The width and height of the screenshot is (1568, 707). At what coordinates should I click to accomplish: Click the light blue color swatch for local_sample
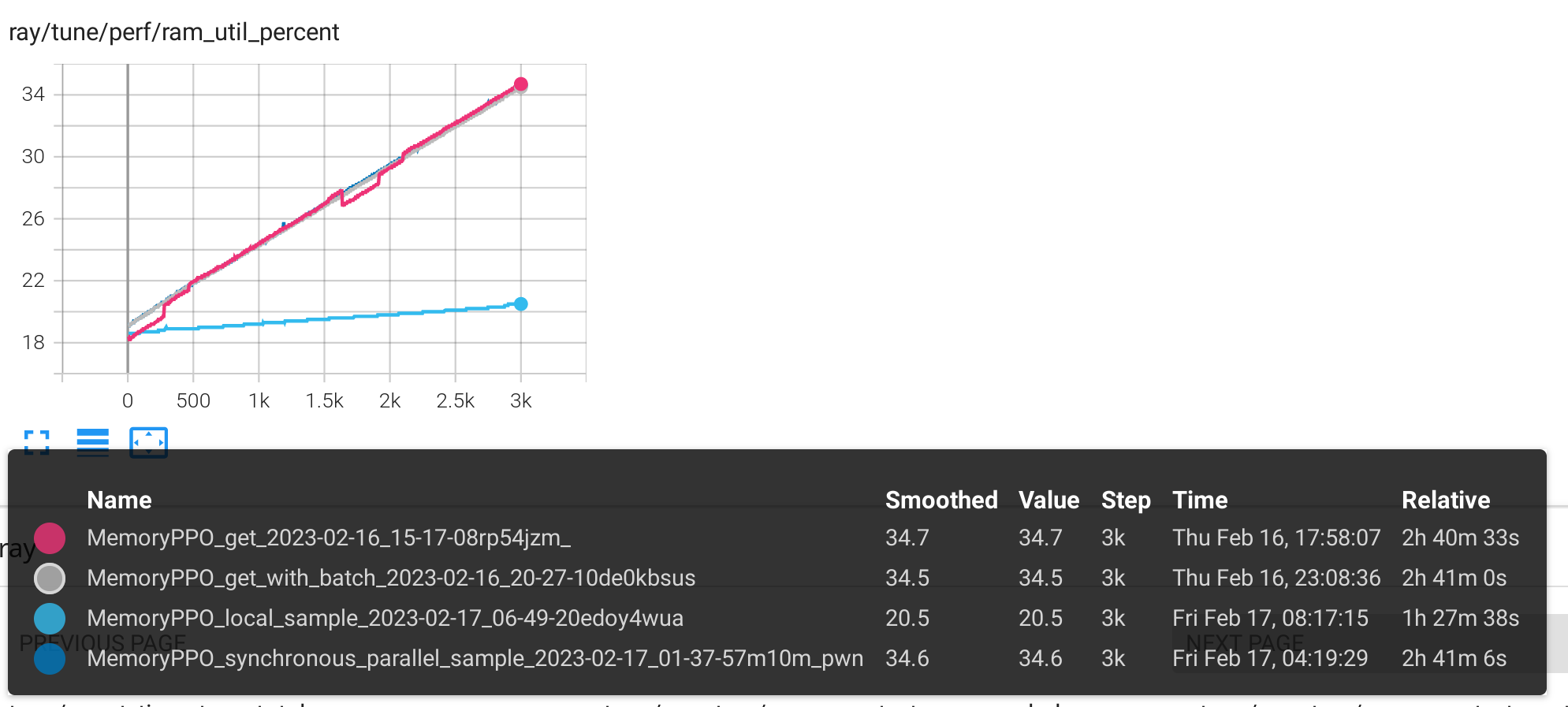click(50, 618)
